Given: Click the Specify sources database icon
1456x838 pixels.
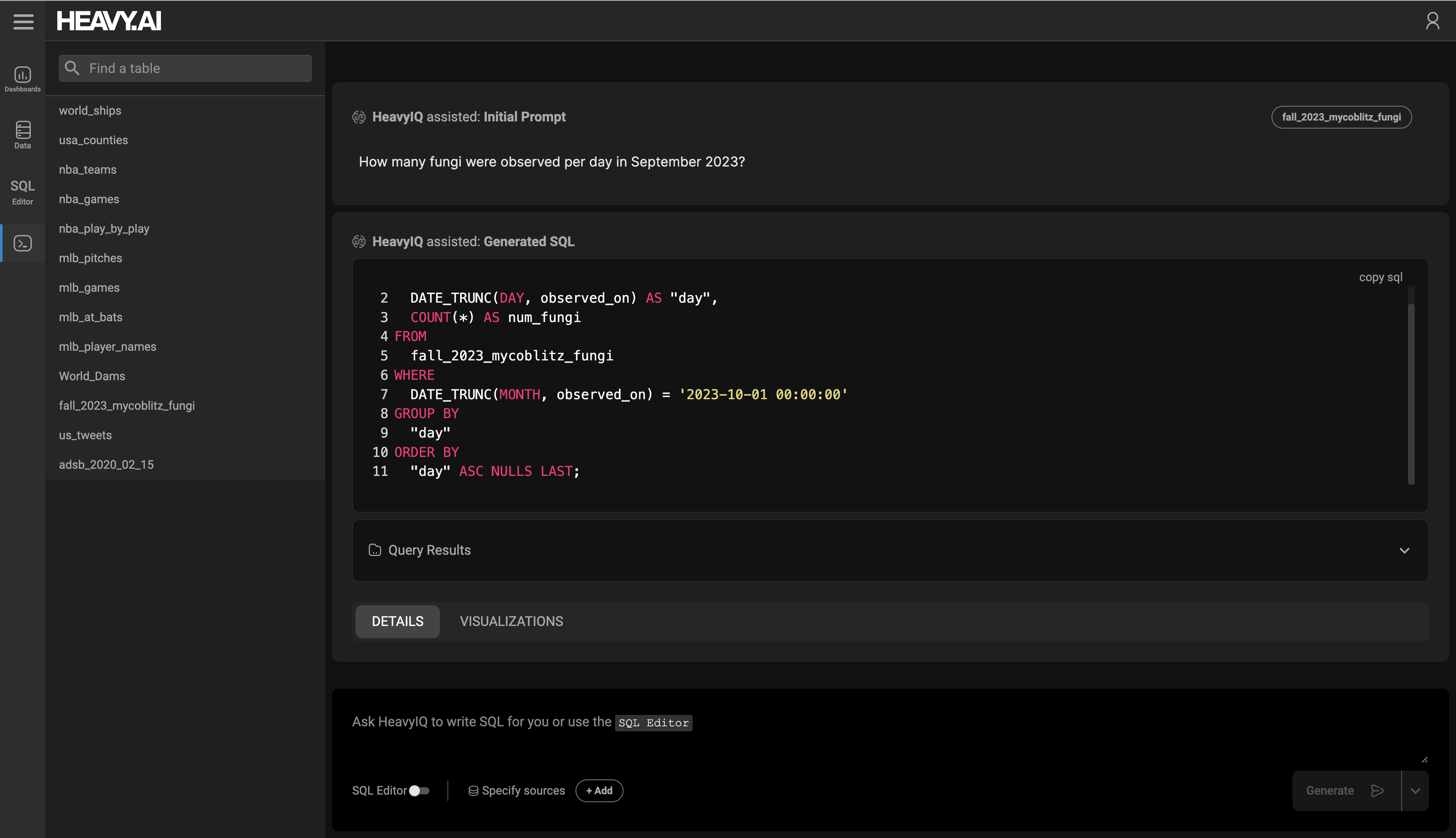Looking at the screenshot, I should [473, 790].
